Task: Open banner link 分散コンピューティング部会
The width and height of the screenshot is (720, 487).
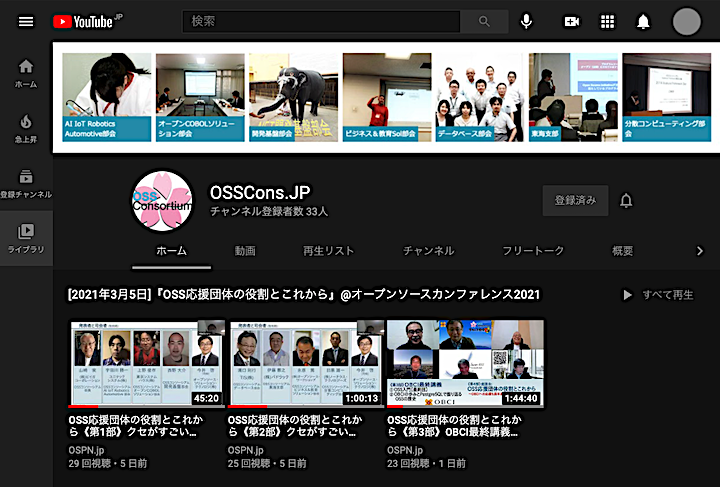Action: (667, 97)
